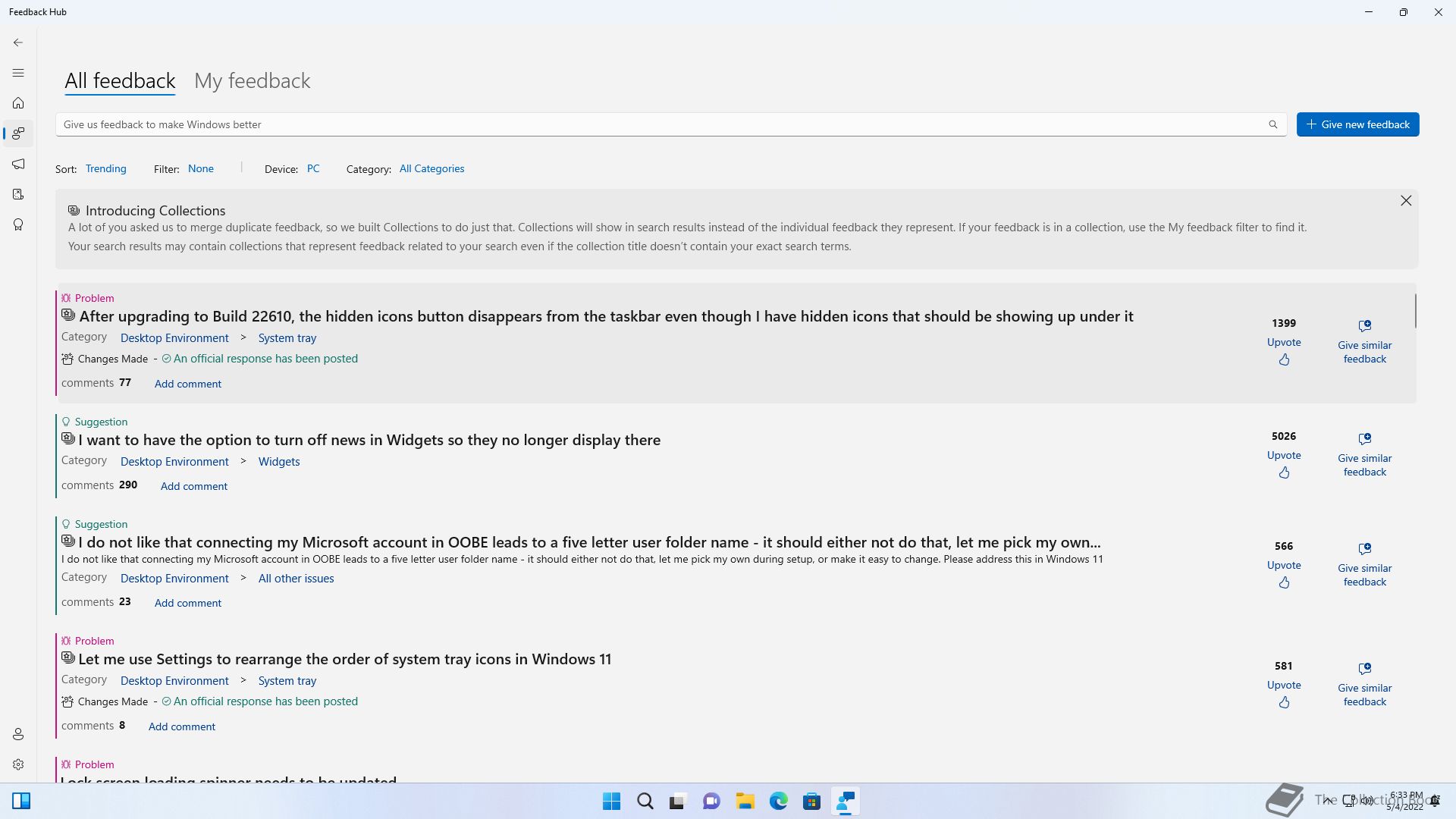The image size is (1456, 819).
Task: Change the Sort order from Trending
Action: point(106,168)
